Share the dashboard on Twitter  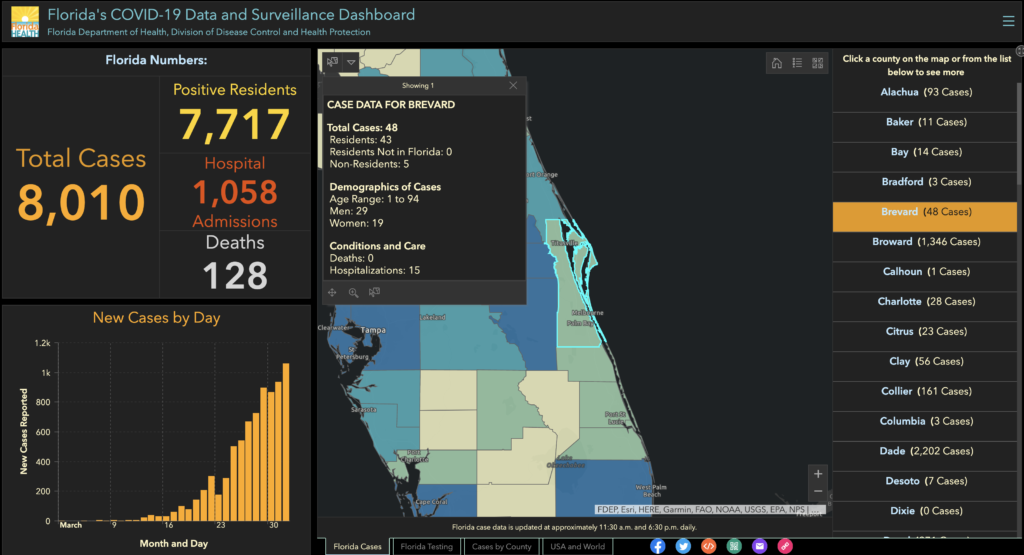pos(683,546)
